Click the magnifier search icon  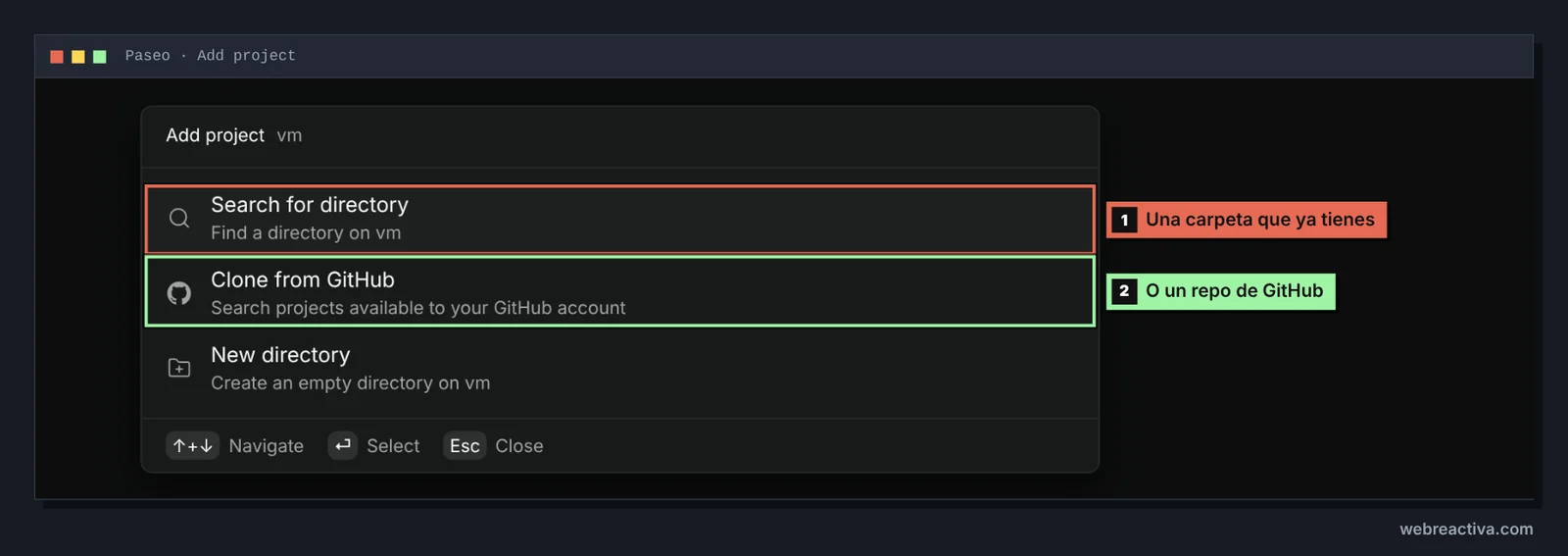point(178,218)
